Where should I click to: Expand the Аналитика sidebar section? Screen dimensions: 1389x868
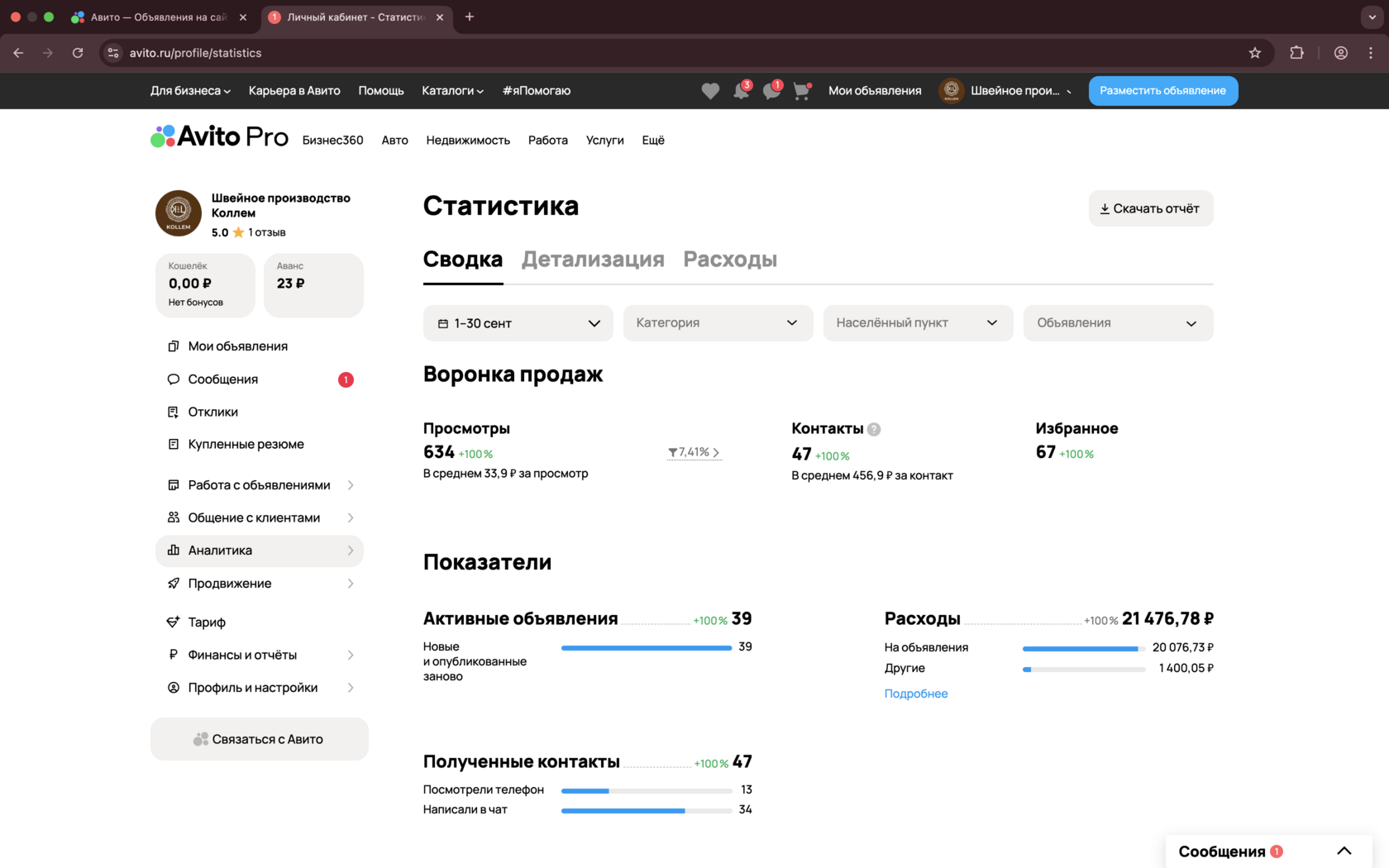(260, 551)
